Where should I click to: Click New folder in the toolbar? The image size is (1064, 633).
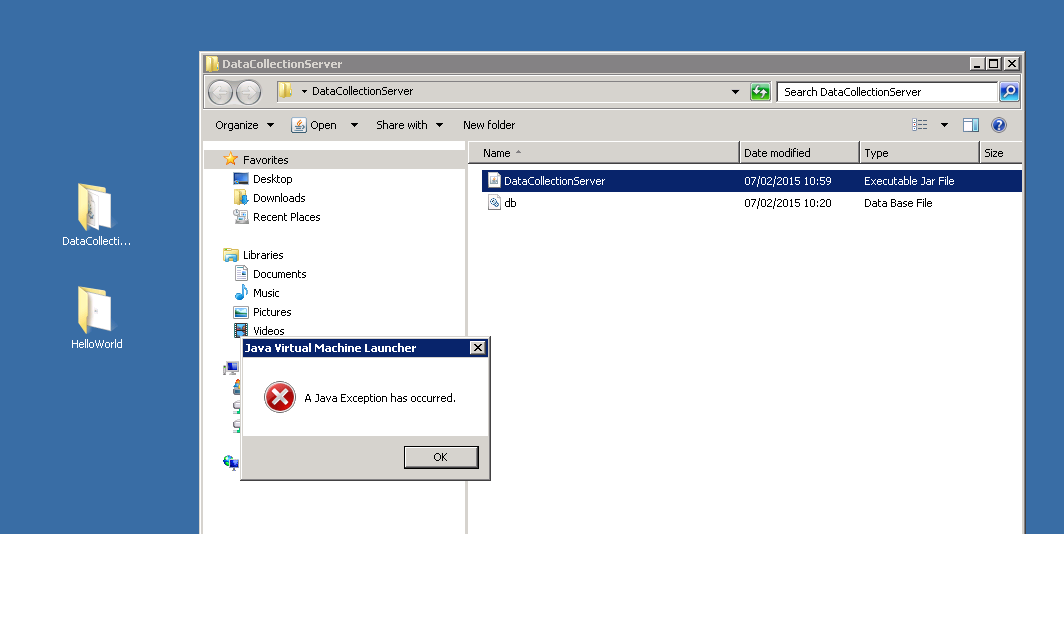point(489,125)
